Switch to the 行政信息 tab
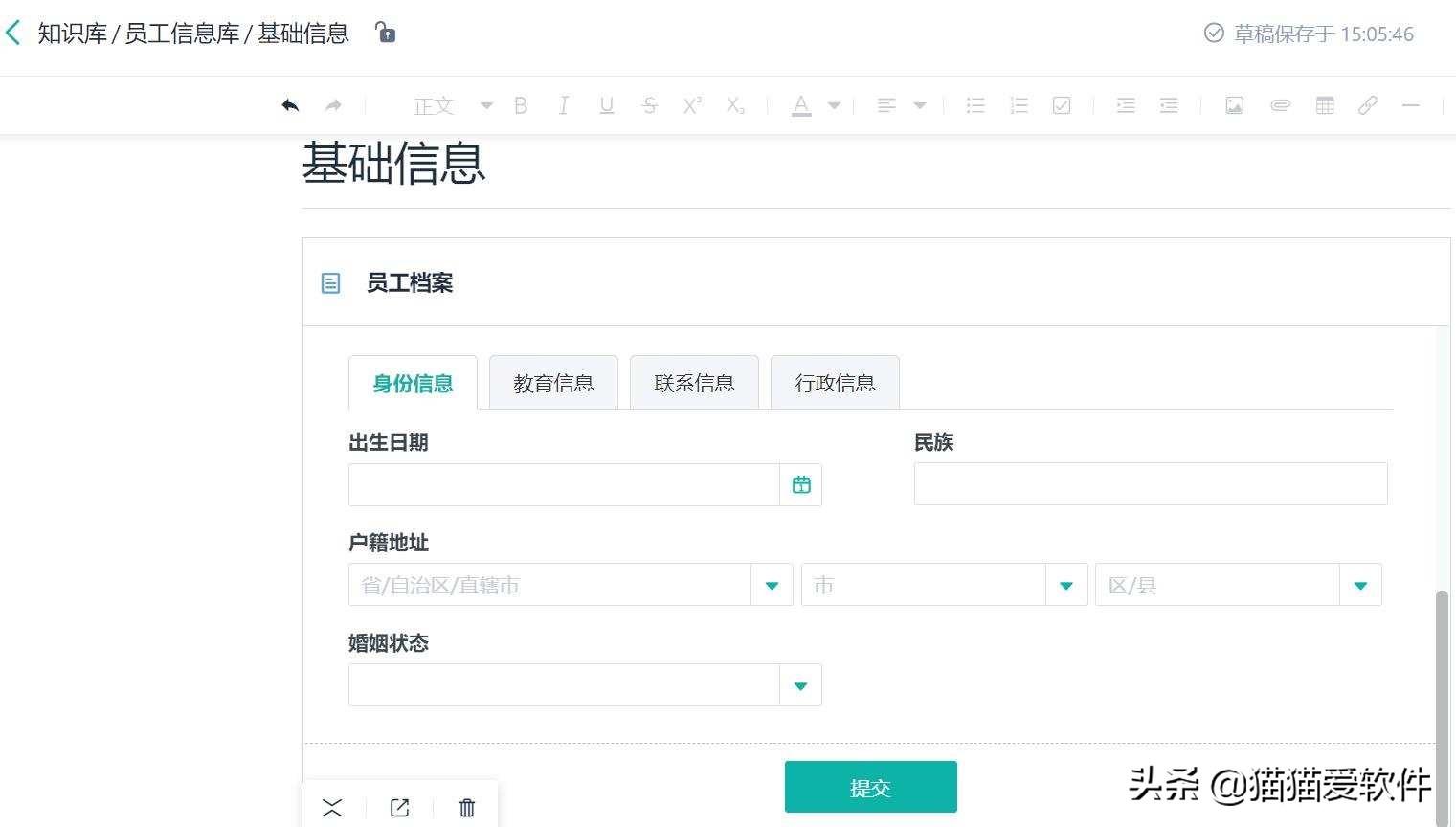This screenshot has height=827, width=1456. [x=835, y=382]
